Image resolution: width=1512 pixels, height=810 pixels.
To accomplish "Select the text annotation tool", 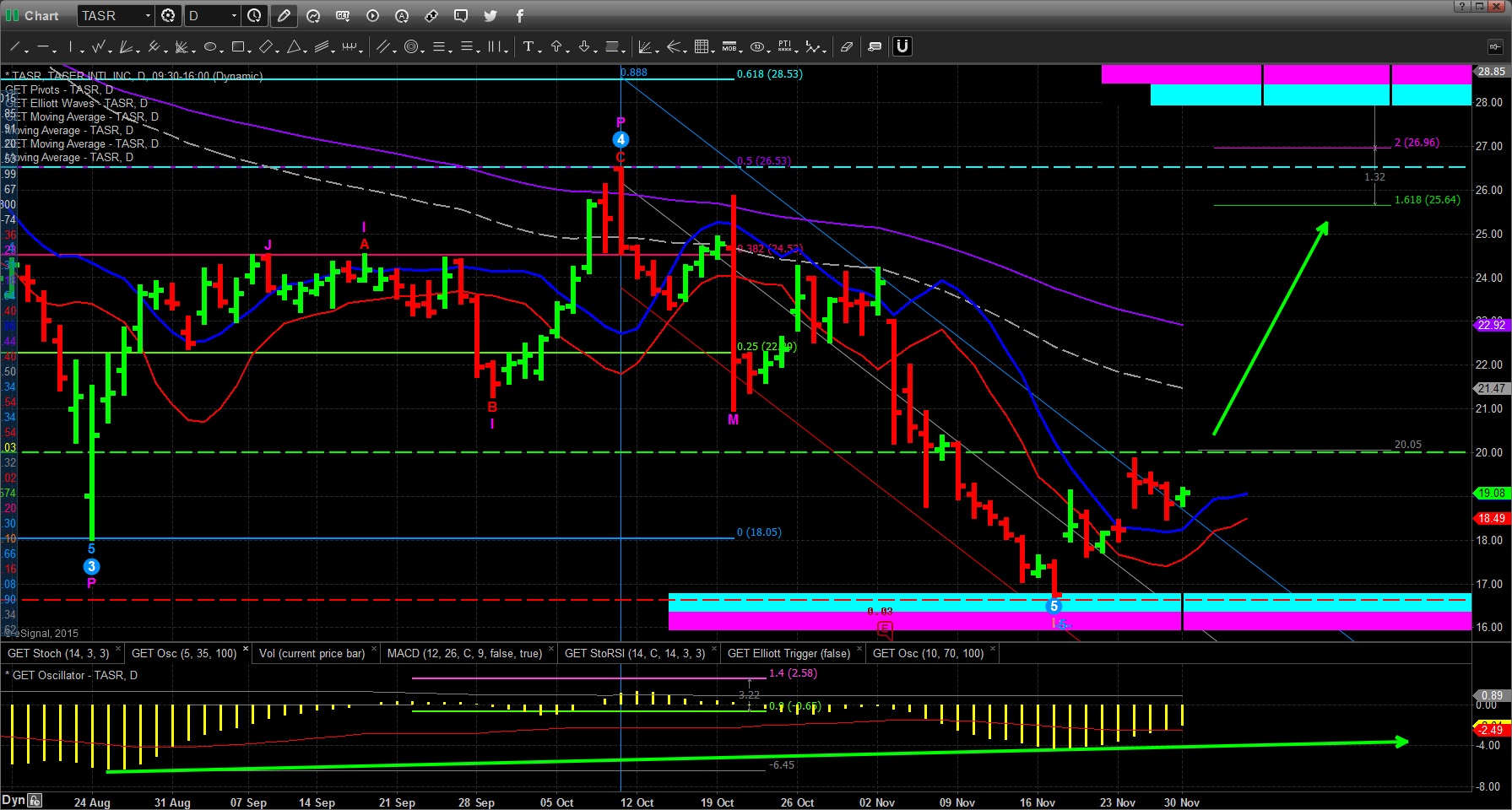I will (x=528, y=46).
